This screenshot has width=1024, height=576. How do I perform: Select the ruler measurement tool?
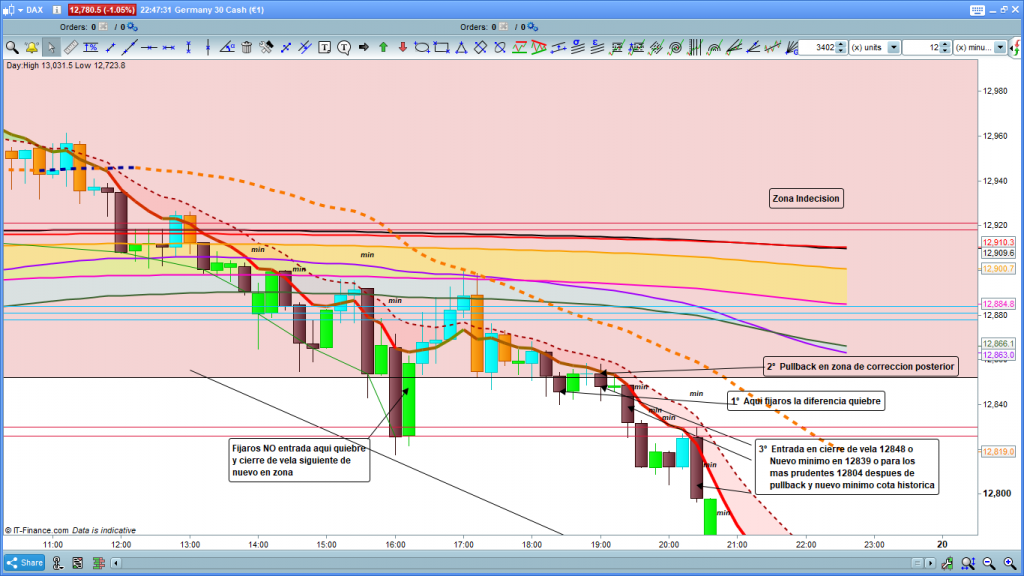pos(70,47)
